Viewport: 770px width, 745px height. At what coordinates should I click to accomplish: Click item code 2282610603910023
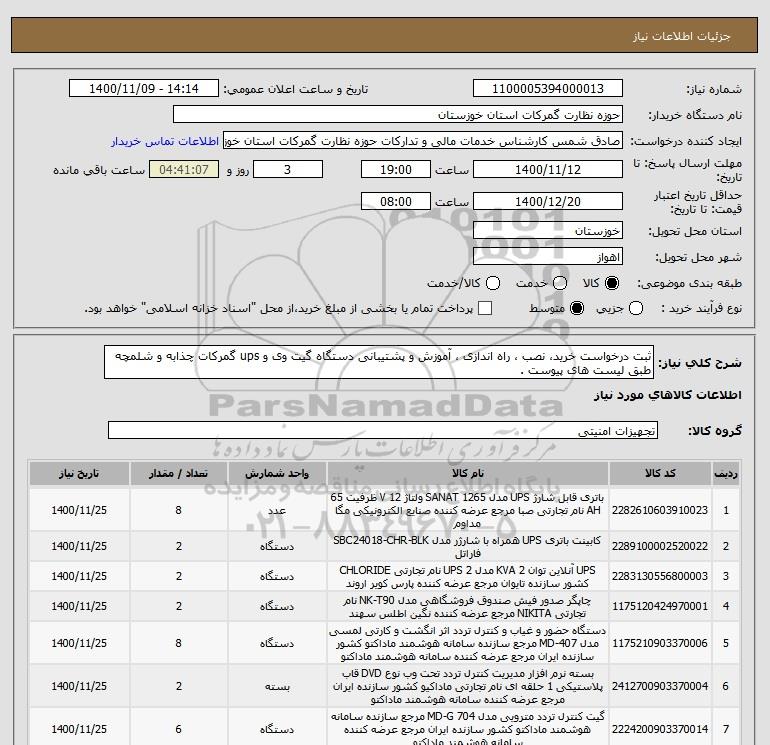point(660,510)
